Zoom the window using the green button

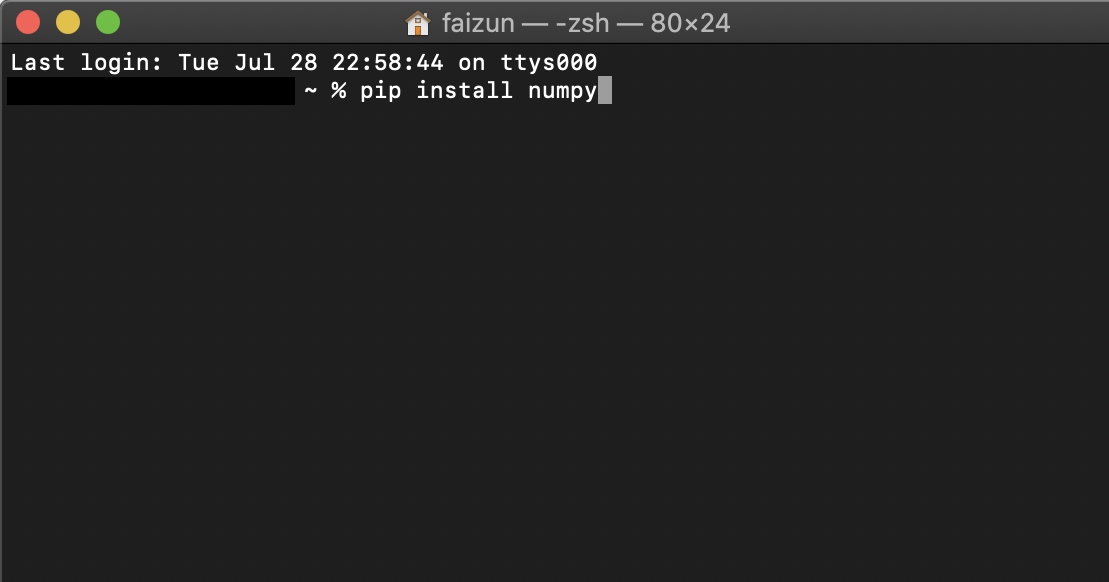(x=108, y=22)
